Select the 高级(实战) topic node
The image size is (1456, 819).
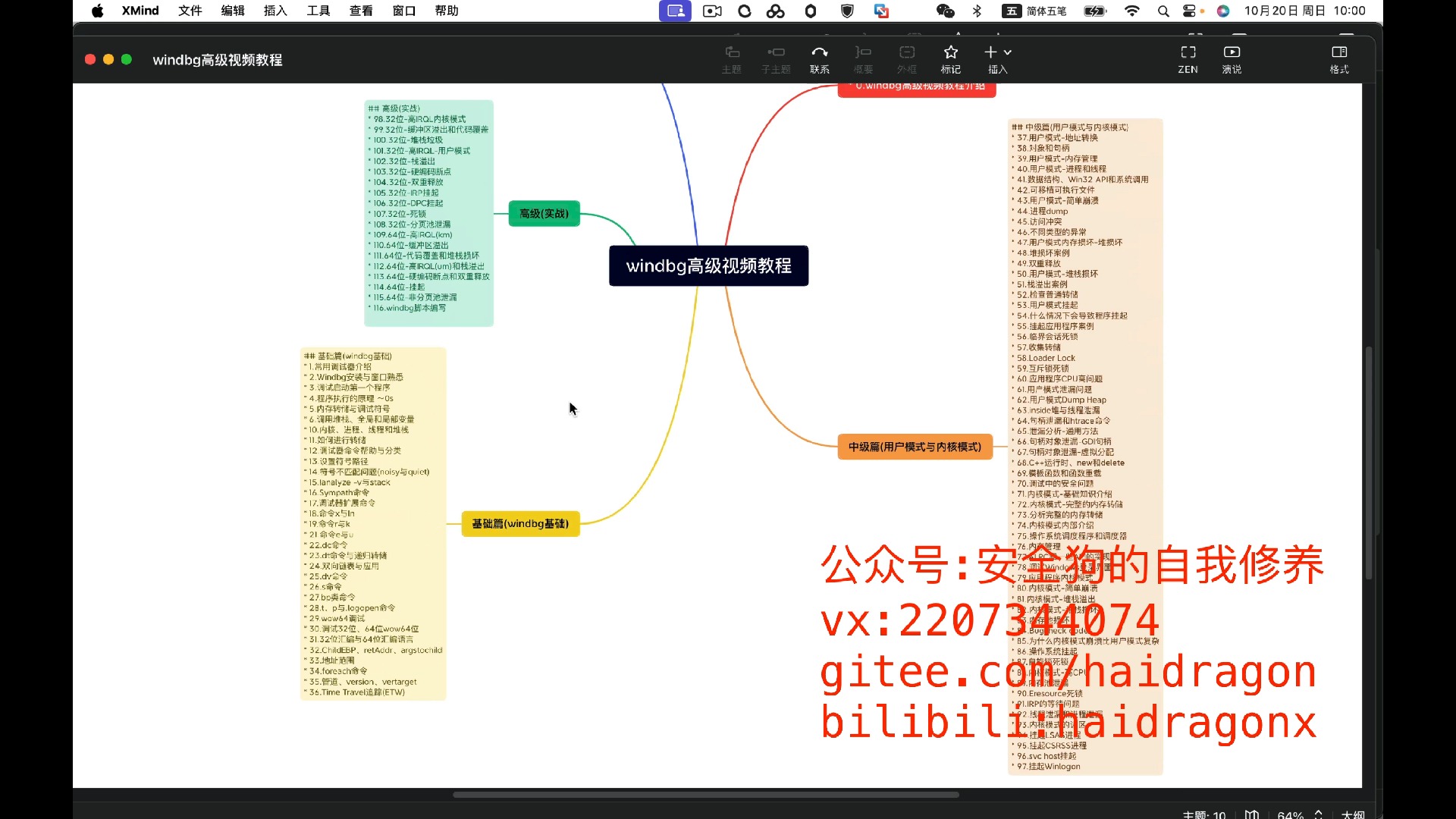coord(544,214)
